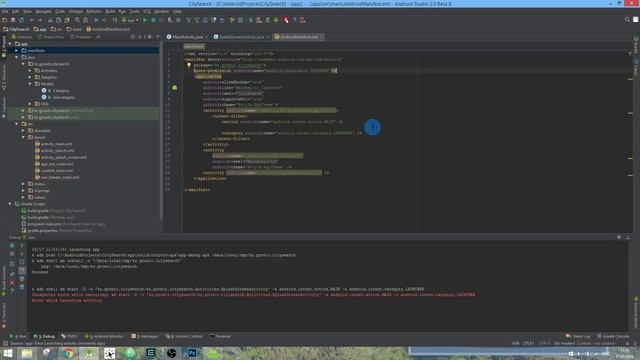Select the AndroidManifest.xml editor tab
Viewport: 640px width, 360px height.
[299, 37]
